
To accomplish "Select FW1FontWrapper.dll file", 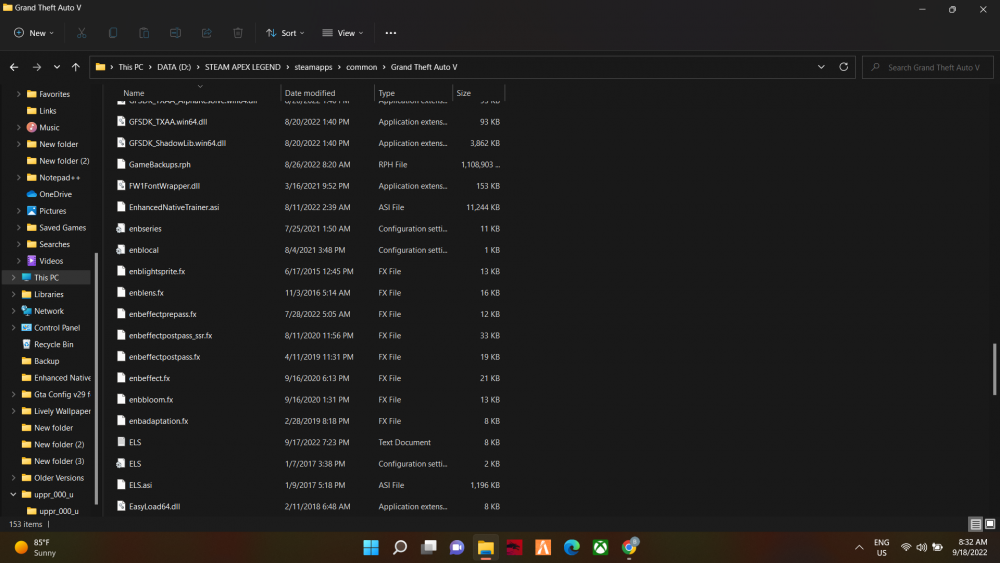I will pyautogui.click(x=165, y=186).
